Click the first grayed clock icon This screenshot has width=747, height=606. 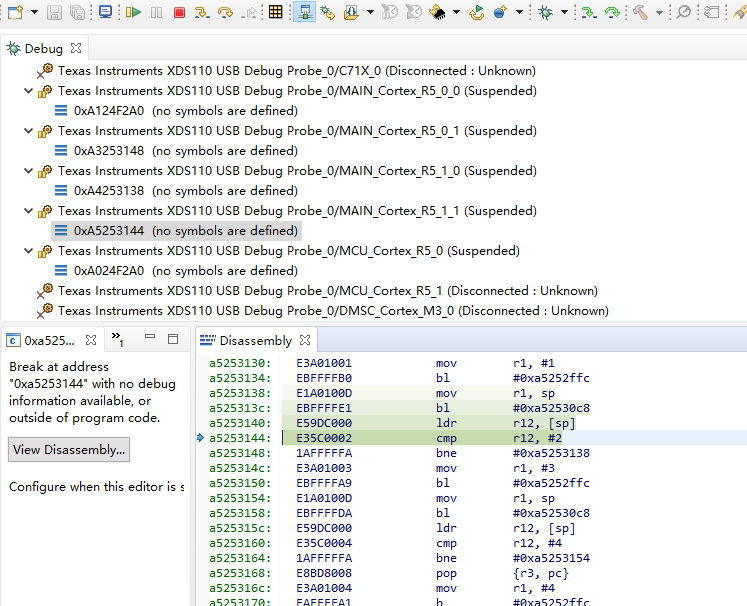point(390,12)
